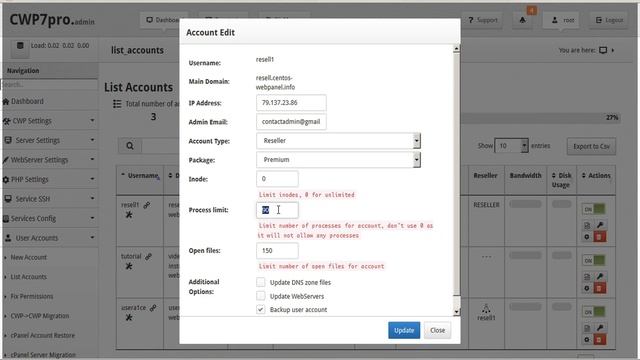Image resolution: width=640 pixels, height=360 pixels.
Task: Open the Package dropdown showing Premium
Action: (338, 160)
